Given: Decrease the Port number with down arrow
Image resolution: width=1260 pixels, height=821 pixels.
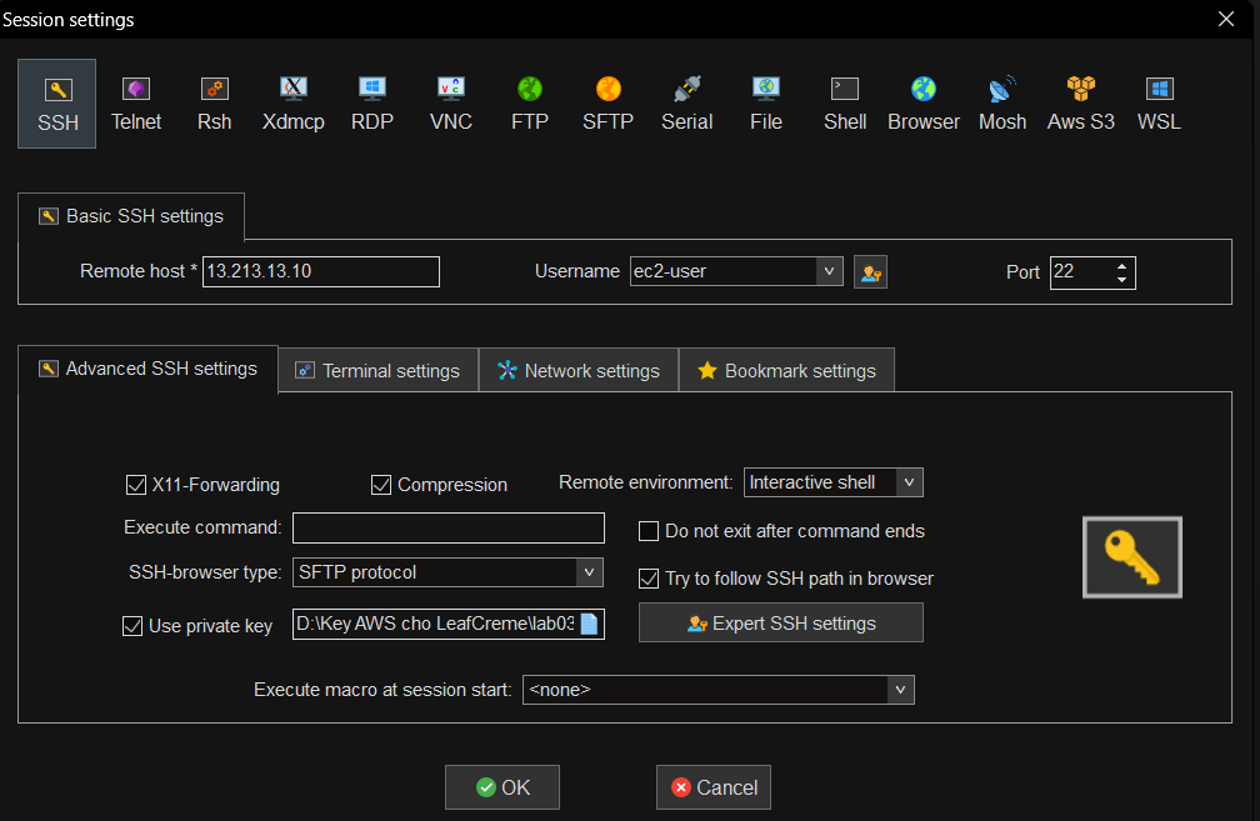Looking at the screenshot, I should (x=1122, y=279).
